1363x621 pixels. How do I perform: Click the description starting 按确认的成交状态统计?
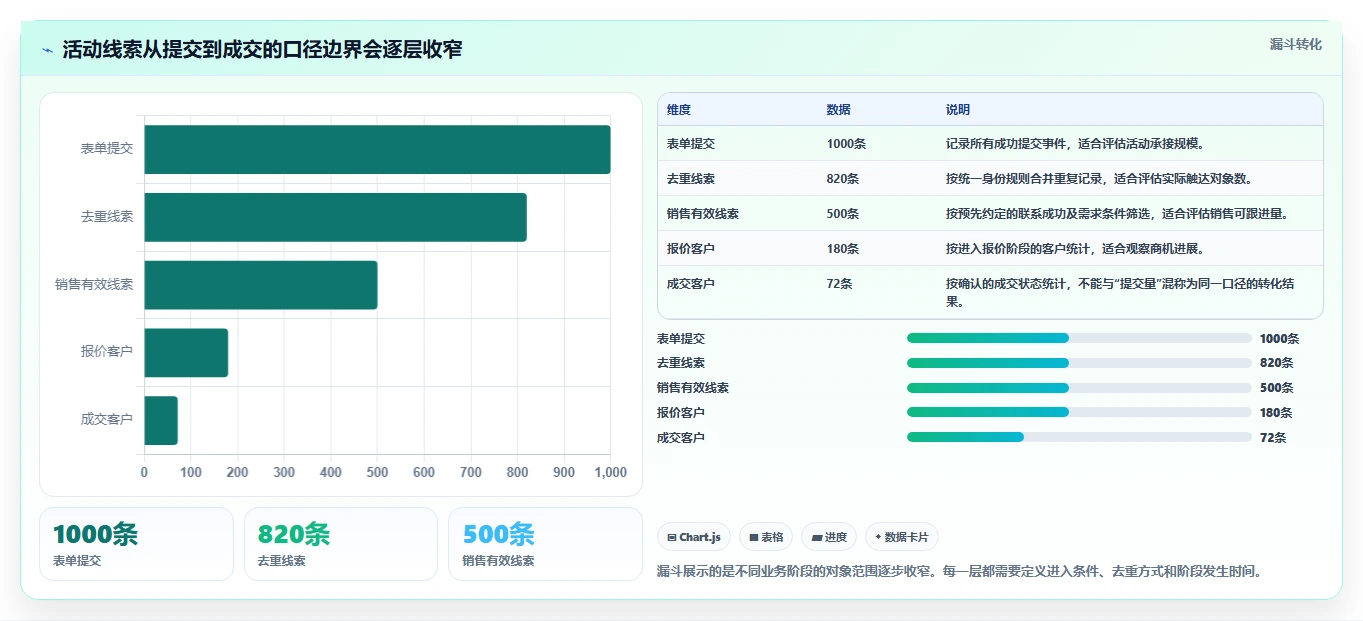click(x=1120, y=292)
